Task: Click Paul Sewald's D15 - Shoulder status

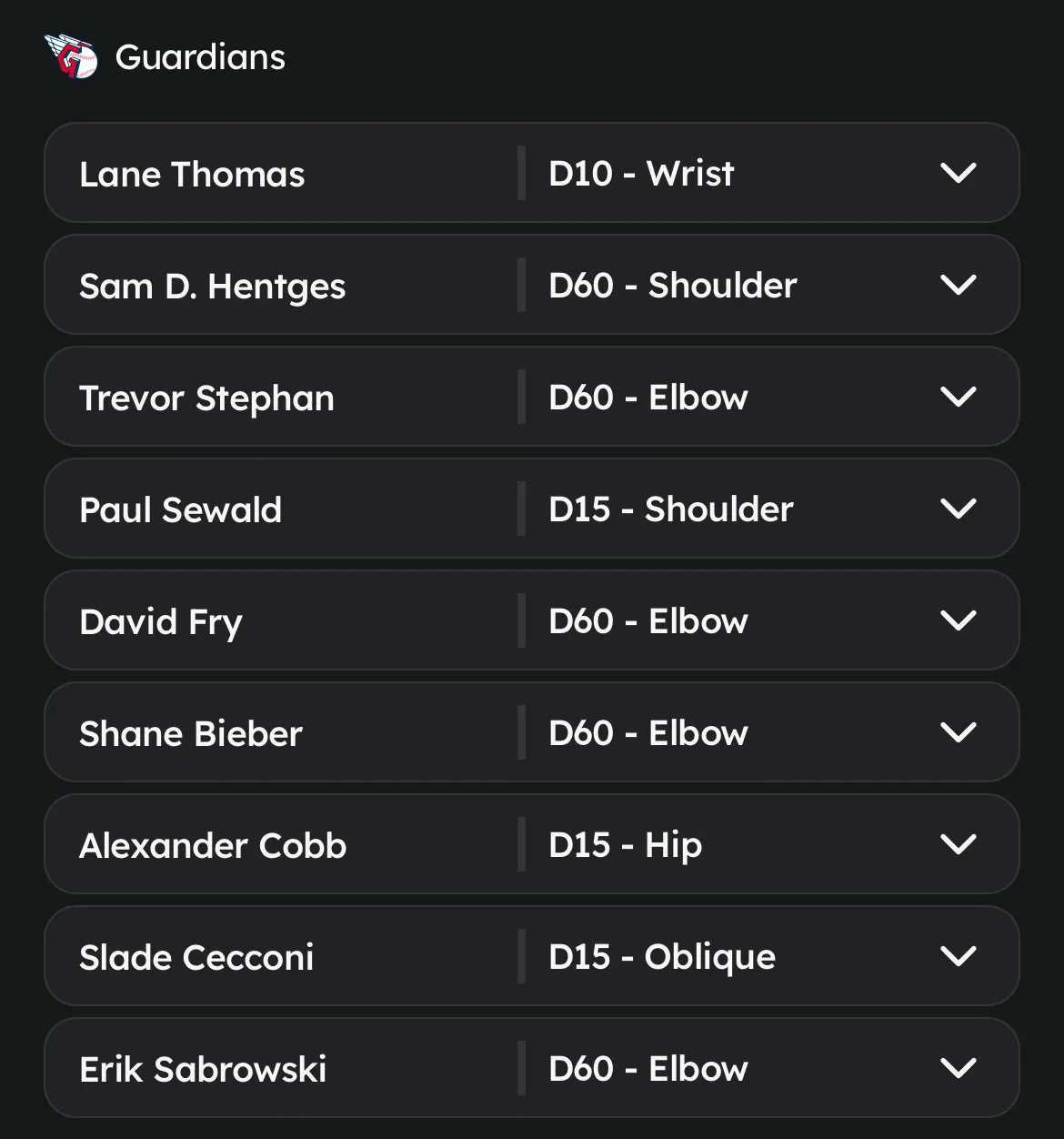Action: pyautogui.click(x=671, y=509)
